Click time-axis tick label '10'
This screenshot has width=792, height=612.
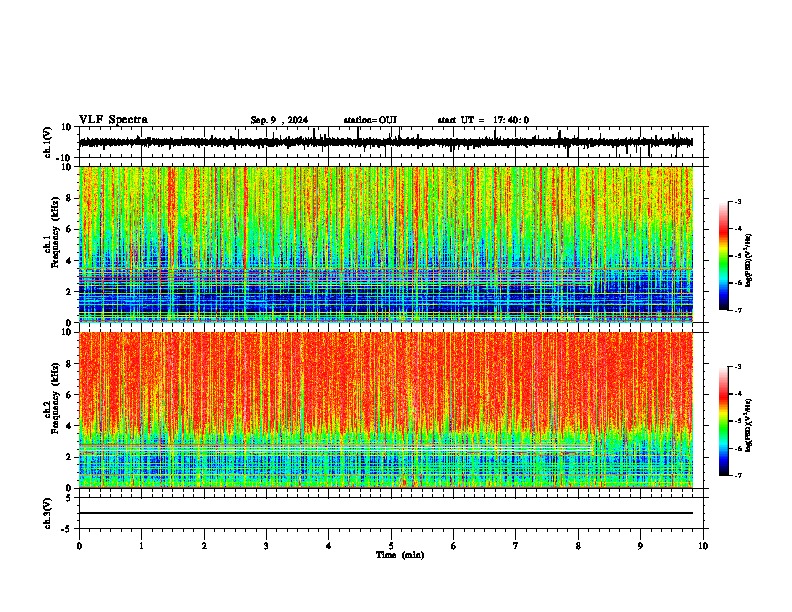click(703, 546)
